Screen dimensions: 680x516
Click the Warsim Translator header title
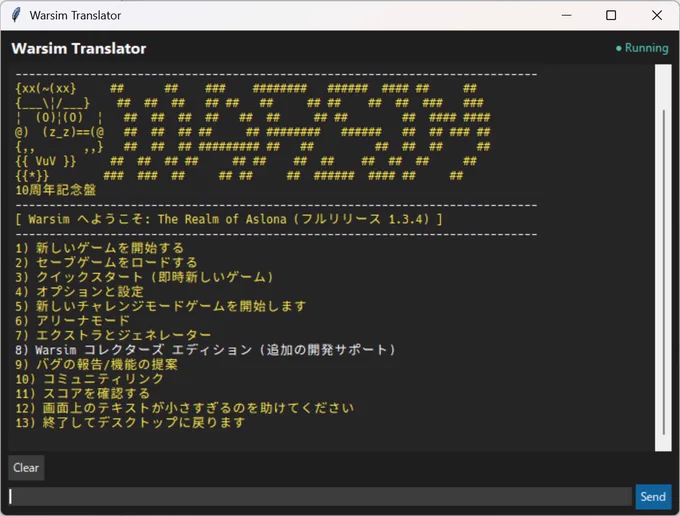[x=78, y=49]
